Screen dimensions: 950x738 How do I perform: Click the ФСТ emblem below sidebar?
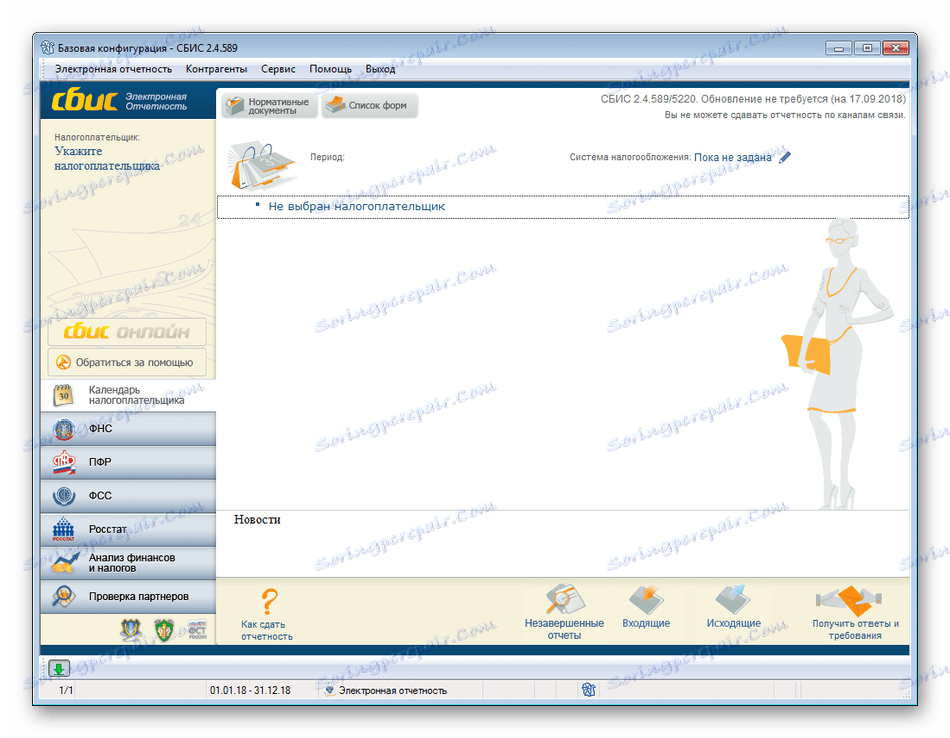click(197, 630)
